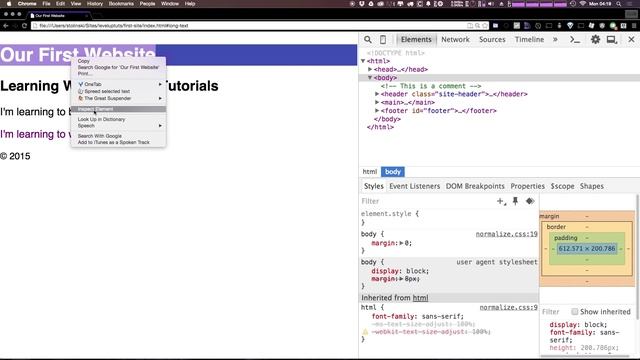640x360 pixels.
Task: Open DOM Breakpoints tab
Action: [x=475, y=186]
